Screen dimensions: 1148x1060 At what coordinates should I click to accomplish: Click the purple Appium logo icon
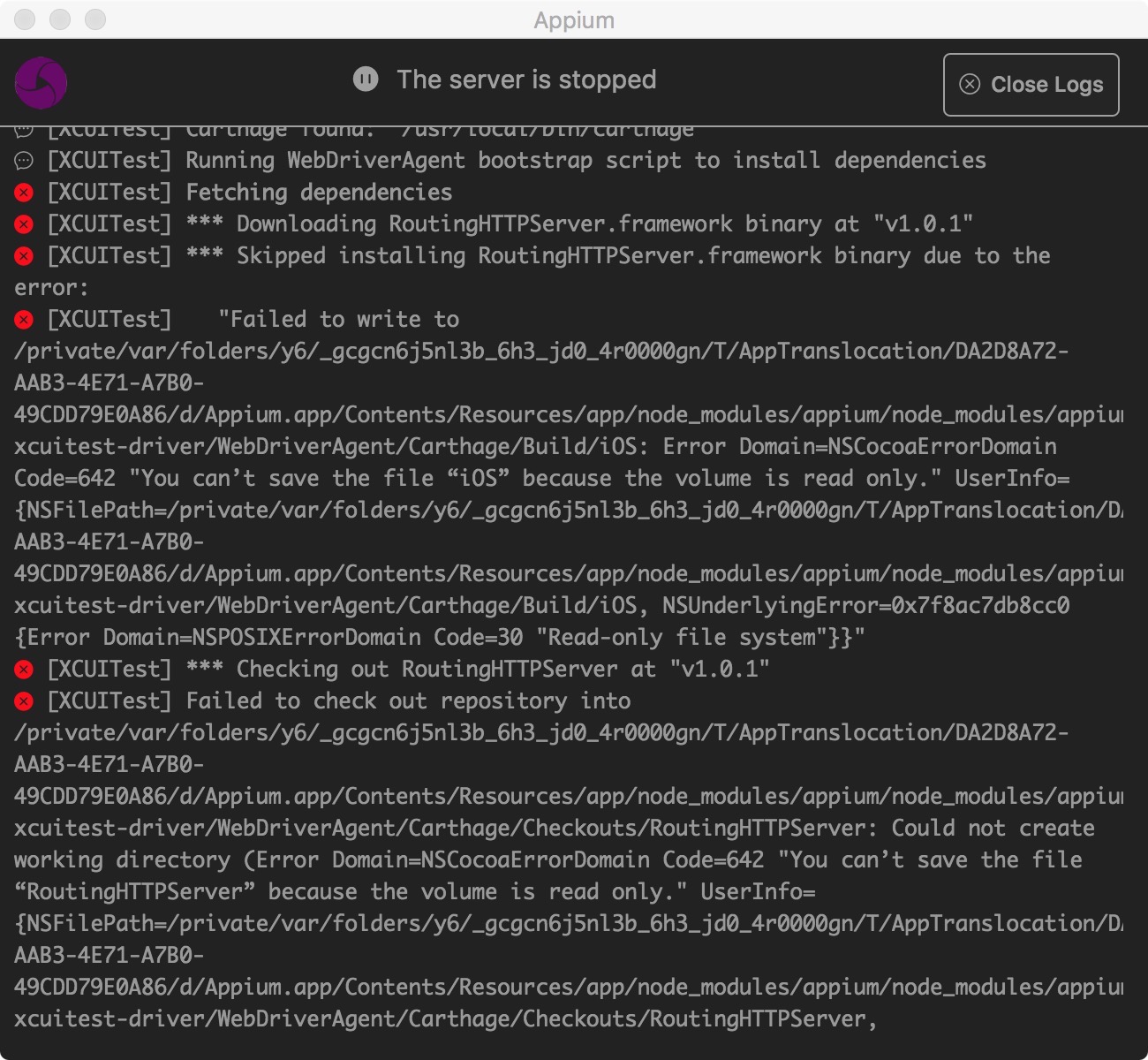pyautogui.click(x=41, y=83)
